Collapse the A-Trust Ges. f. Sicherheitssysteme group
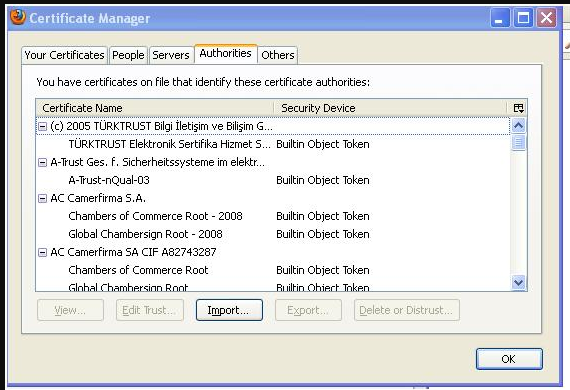The image size is (570, 390). 43,162
